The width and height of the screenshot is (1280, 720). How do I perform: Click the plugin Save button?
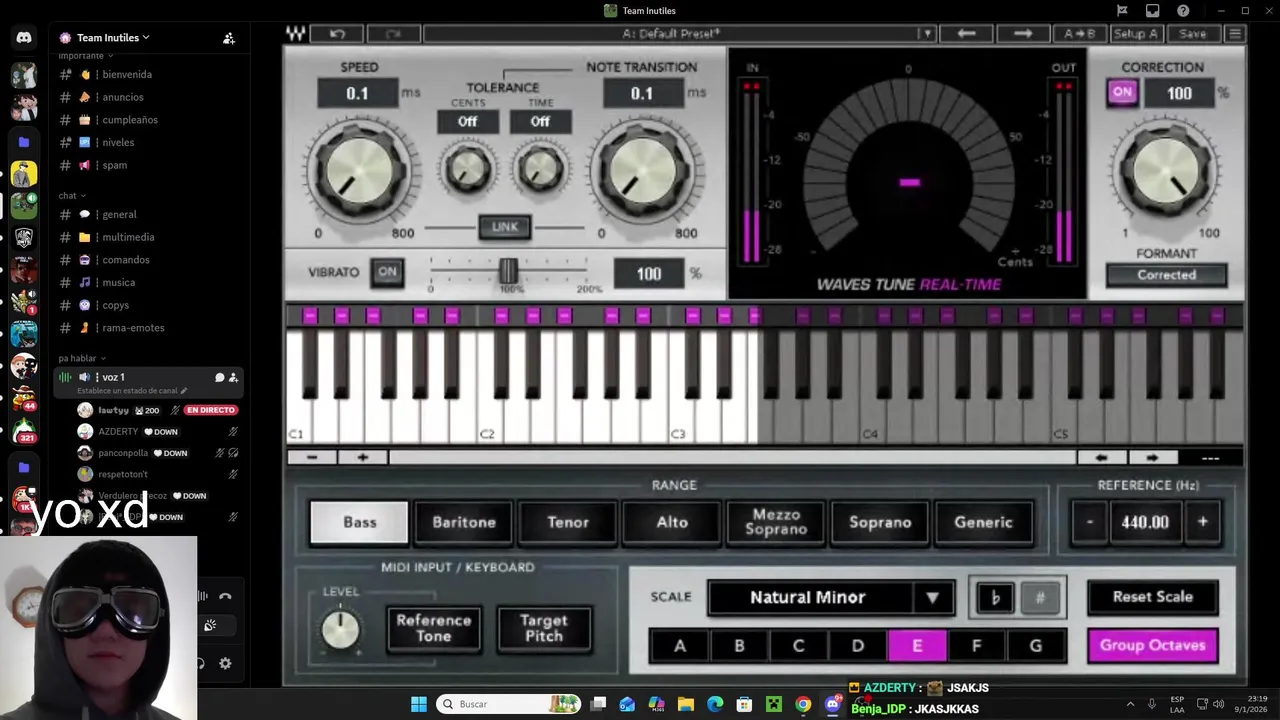click(1192, 34)
